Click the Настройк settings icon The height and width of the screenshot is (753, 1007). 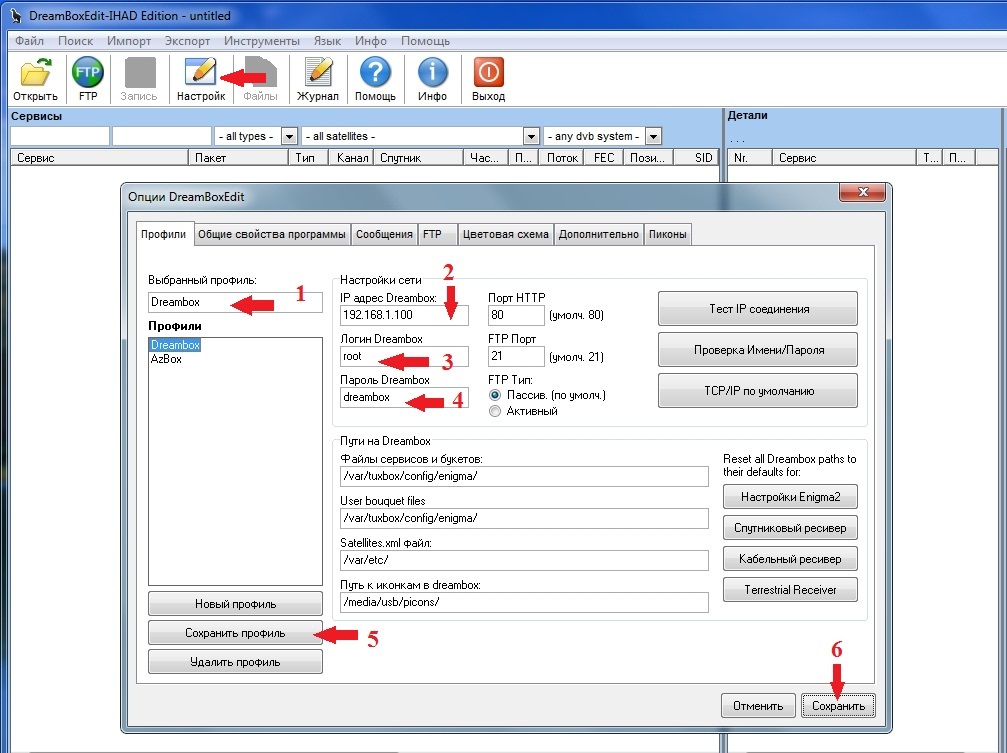click(x=200, y=71)
